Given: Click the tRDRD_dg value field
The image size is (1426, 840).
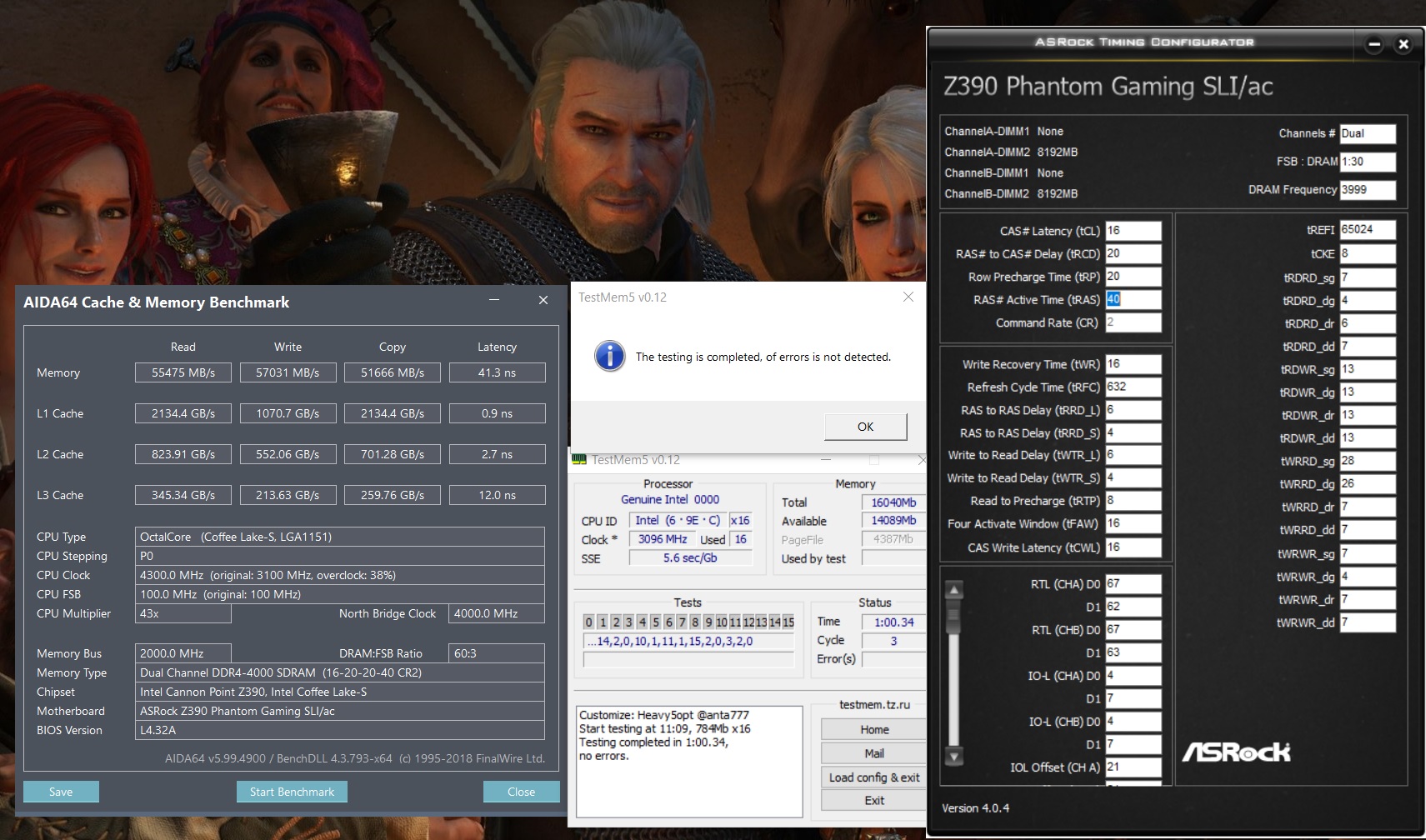Looking at the screenshot, I should 1368,300.
